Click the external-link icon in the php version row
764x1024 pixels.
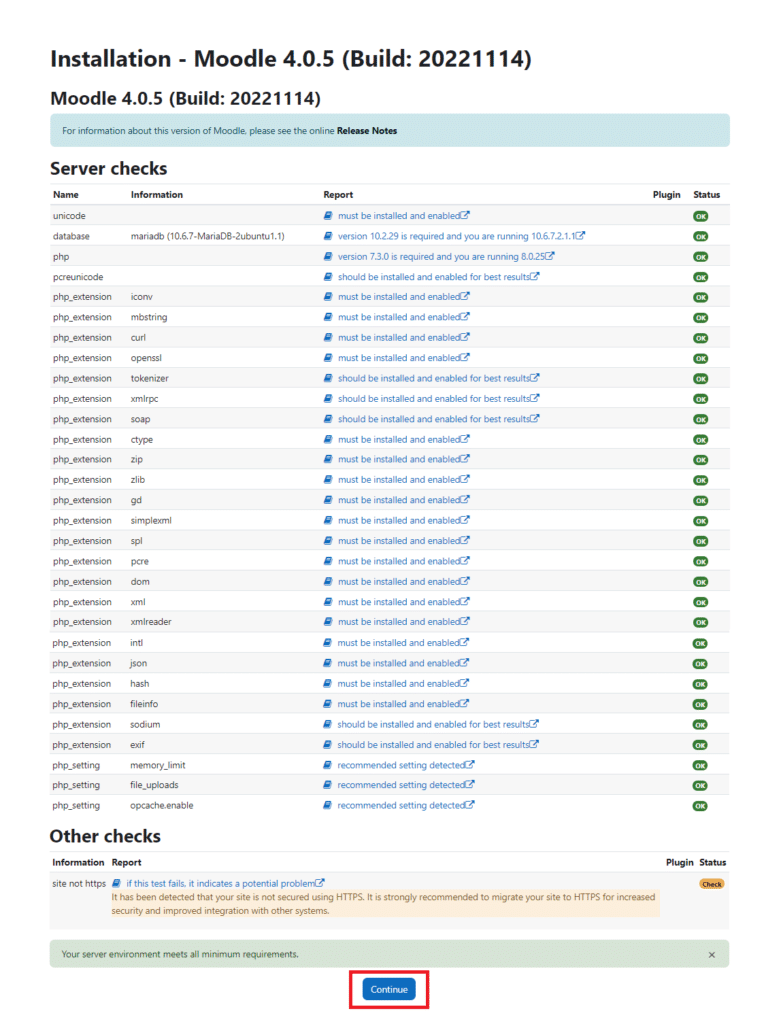coord(550,256)
